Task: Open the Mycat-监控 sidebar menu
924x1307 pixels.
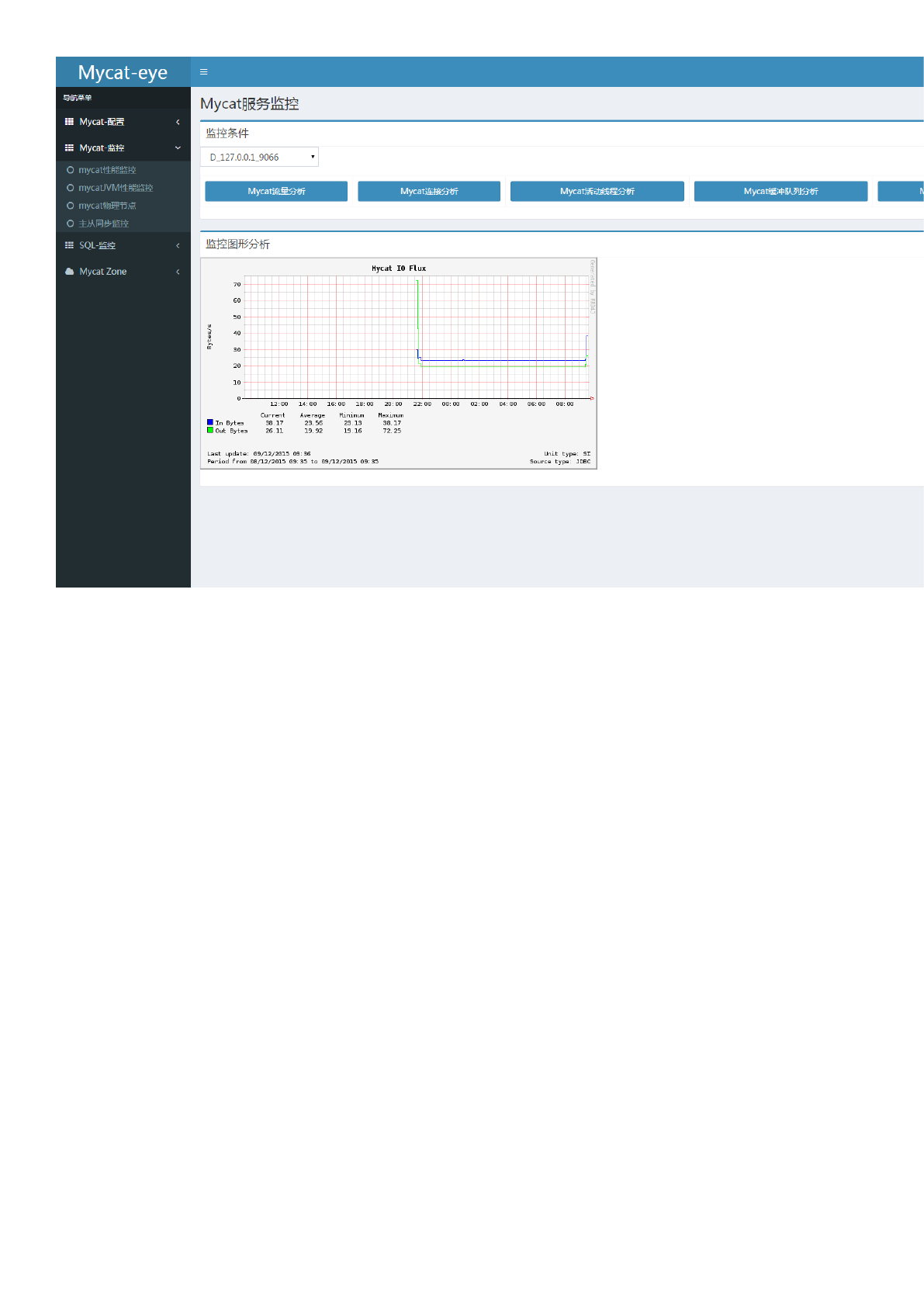Action: [x=123, y=147]
